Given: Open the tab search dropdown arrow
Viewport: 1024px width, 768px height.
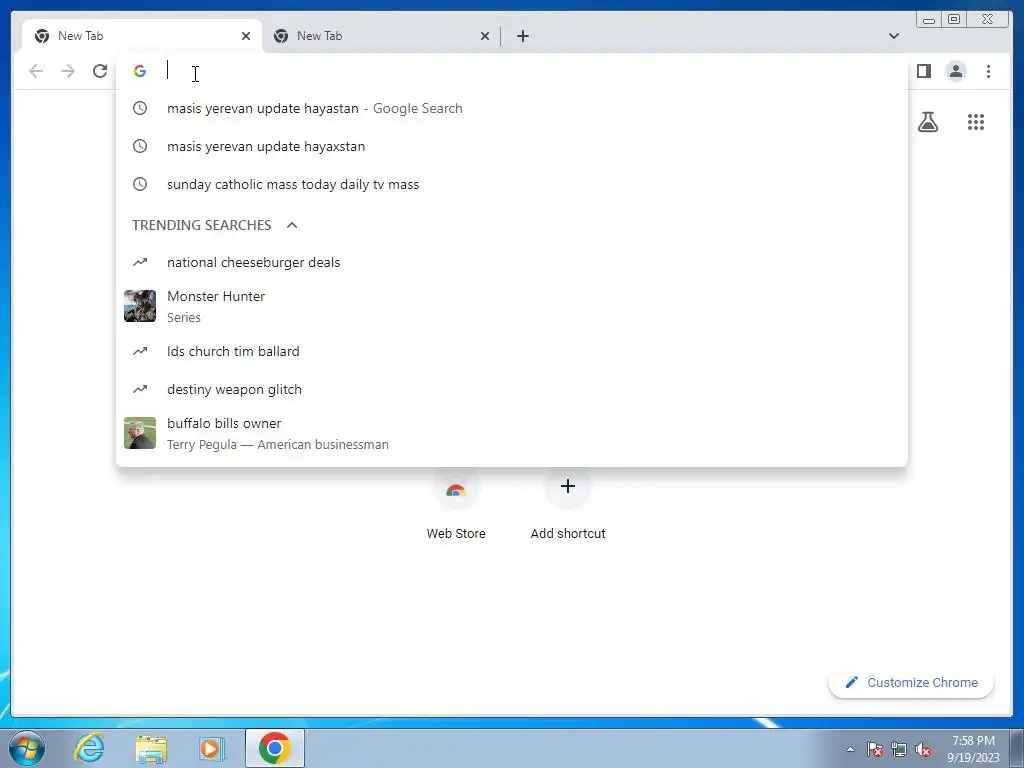Looking at the screenshot, I should [x=893, y=36].
